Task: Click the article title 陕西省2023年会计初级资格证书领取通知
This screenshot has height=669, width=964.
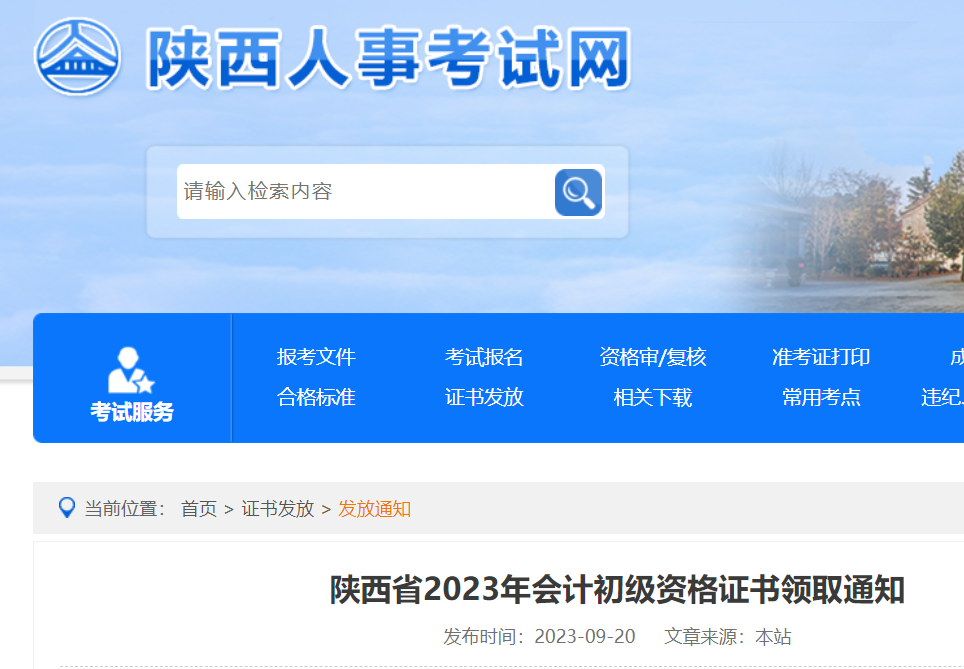Action: click(617, 590)
